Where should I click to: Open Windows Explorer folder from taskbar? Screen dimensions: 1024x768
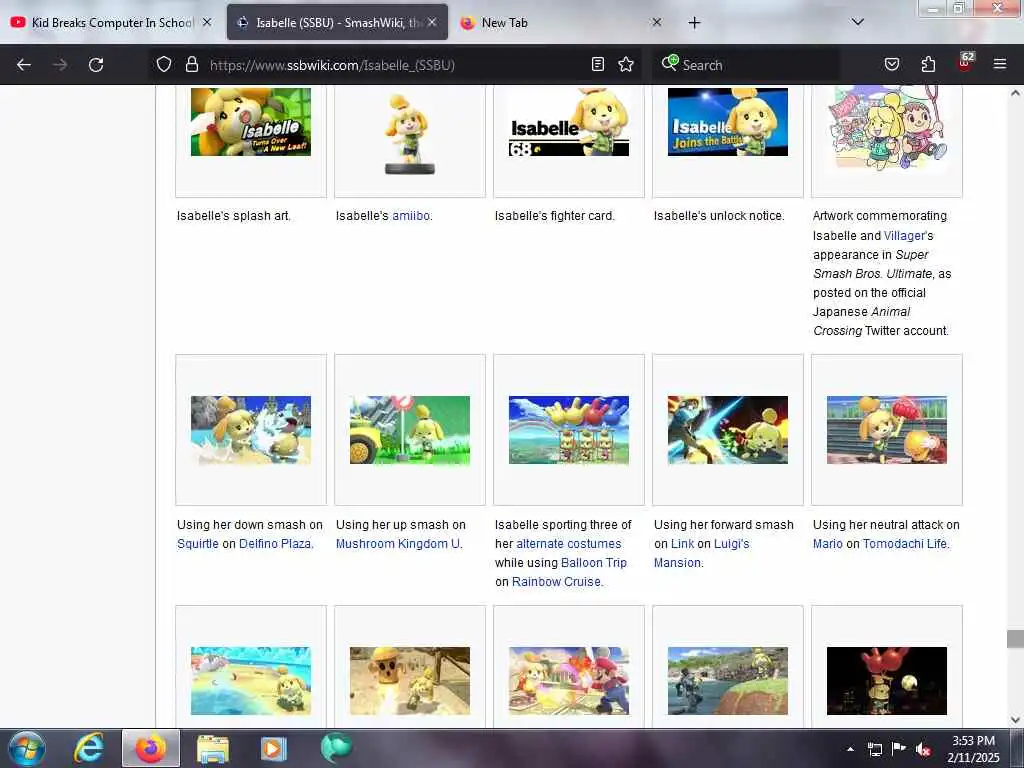pyautogui.click(x=213, y=748)
